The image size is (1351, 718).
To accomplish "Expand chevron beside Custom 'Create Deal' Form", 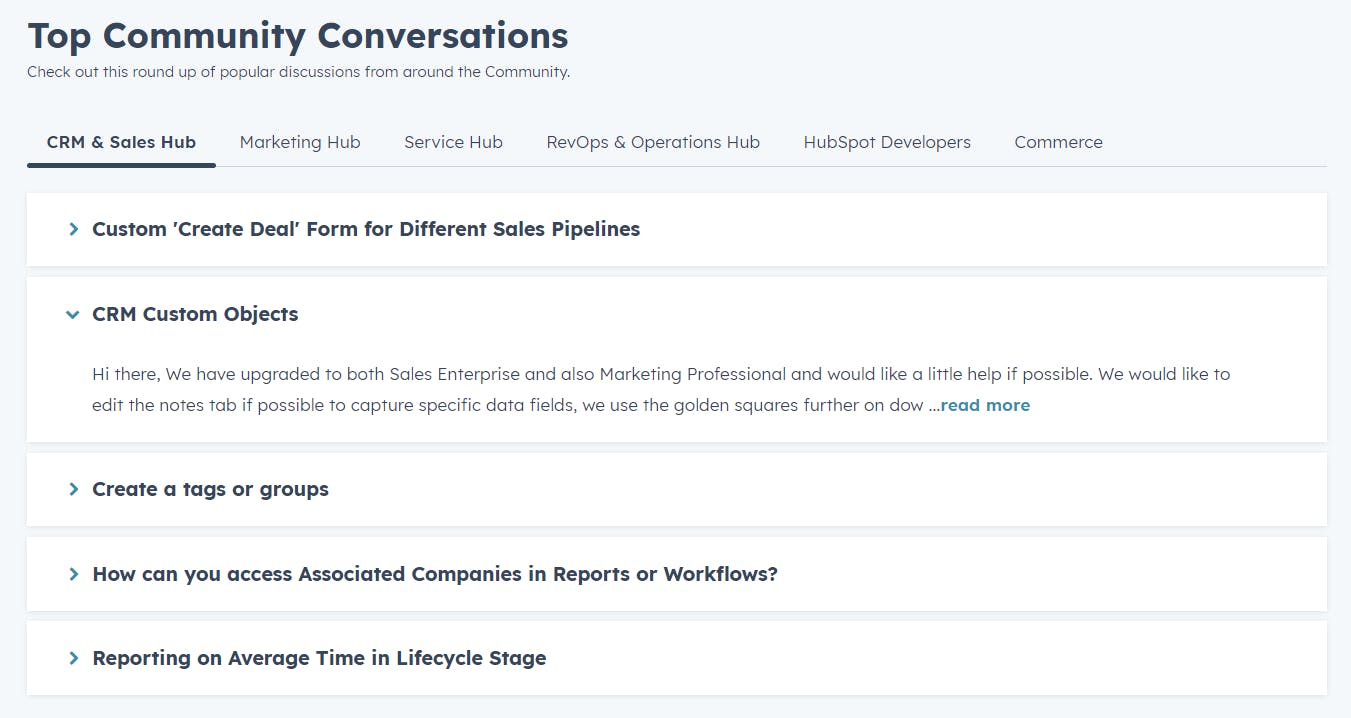I will [x=73, y=230].
